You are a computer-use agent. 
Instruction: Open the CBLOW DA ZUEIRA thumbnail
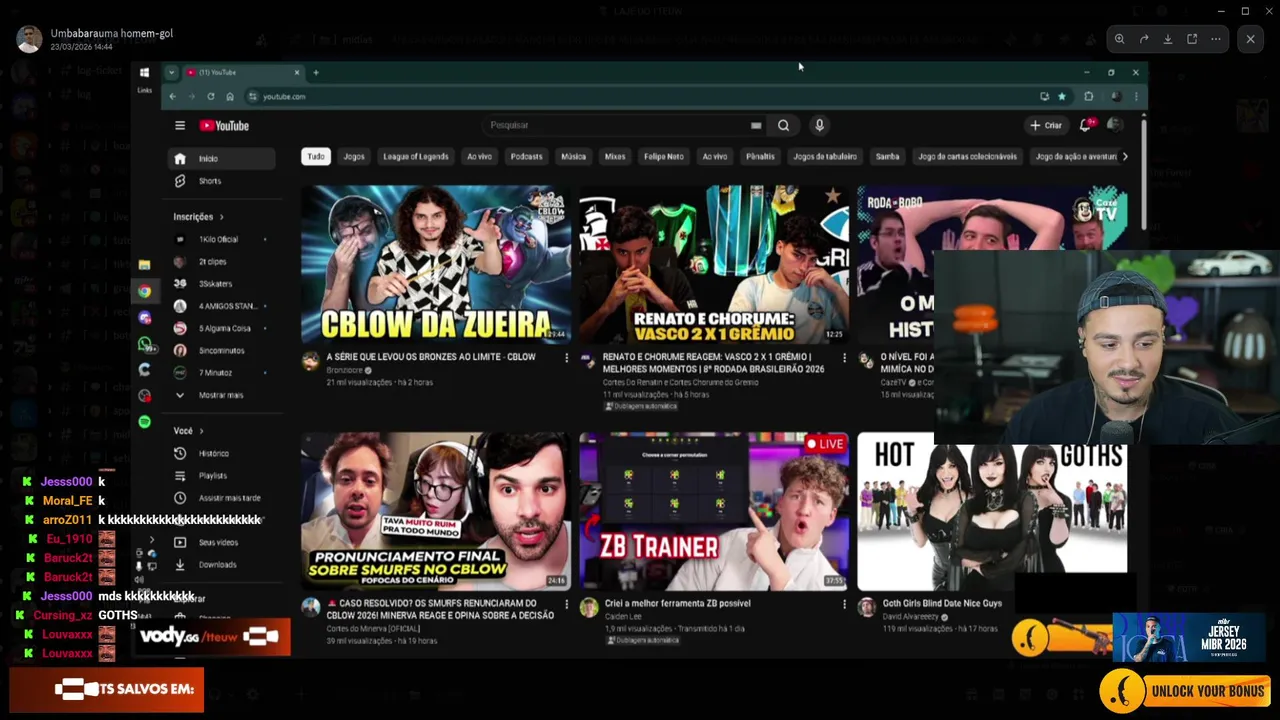[436, 263]
